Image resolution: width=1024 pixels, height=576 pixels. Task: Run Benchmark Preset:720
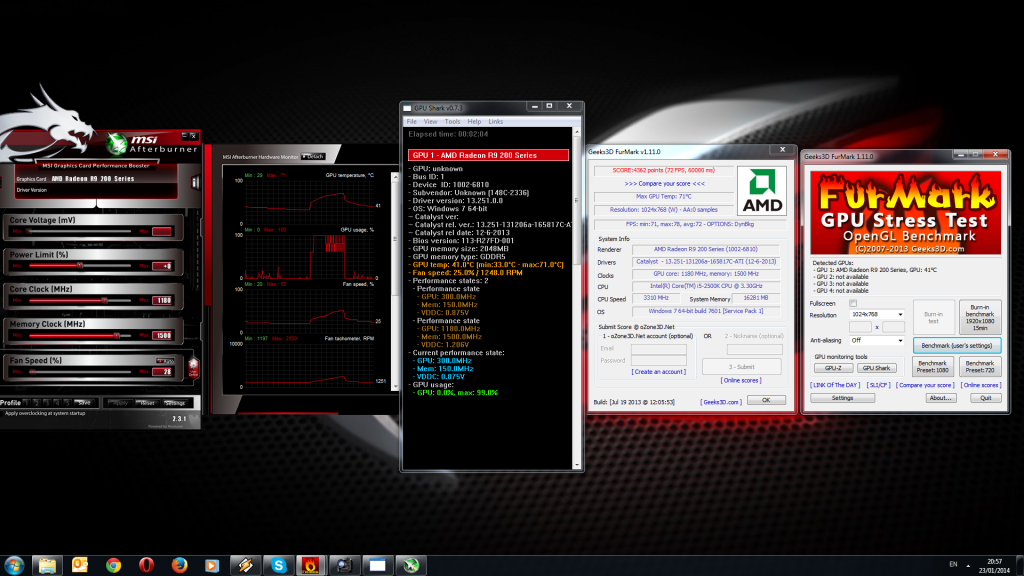point(980,366)
